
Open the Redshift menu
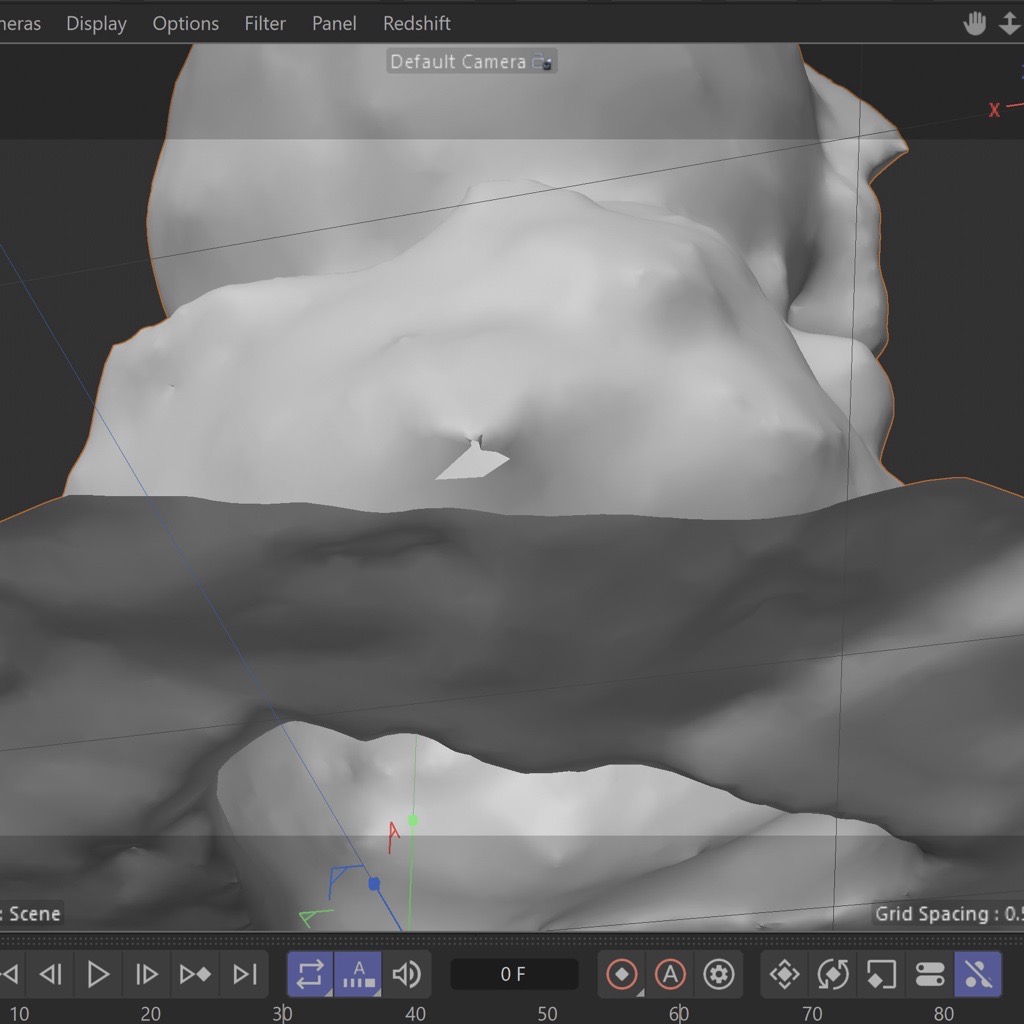(x=416, y=23)
